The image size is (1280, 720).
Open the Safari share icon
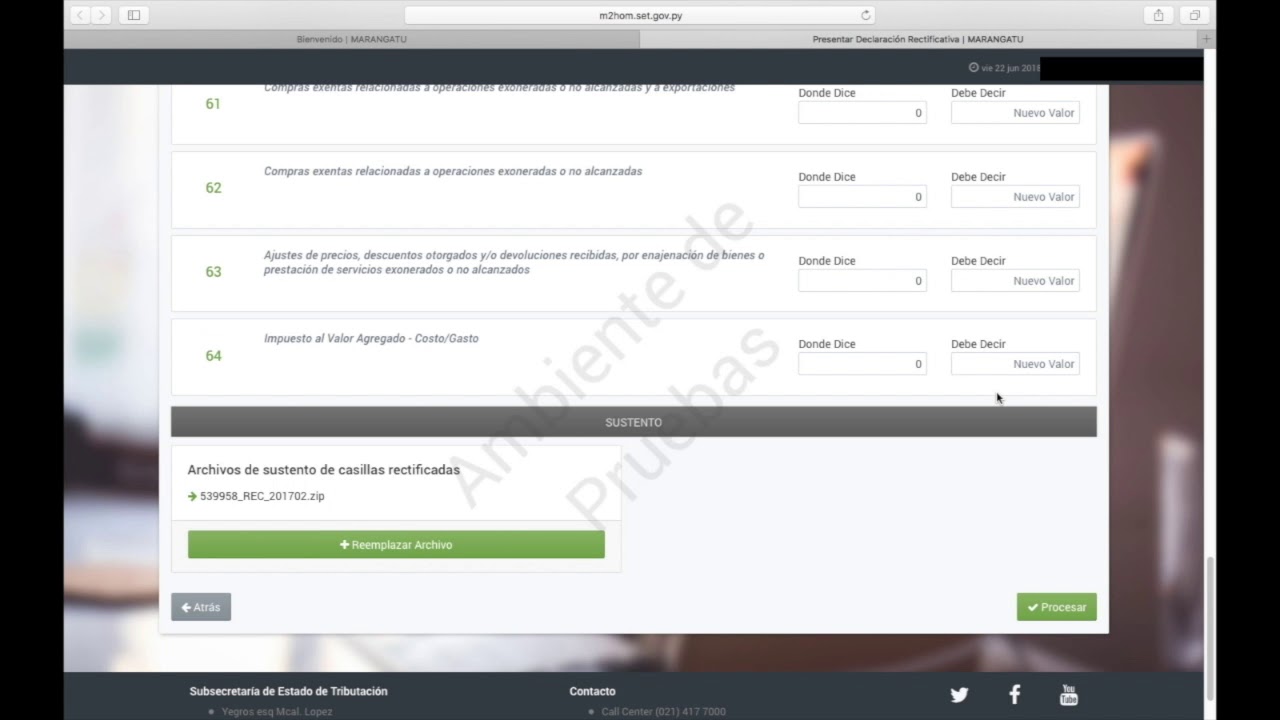1158,15
